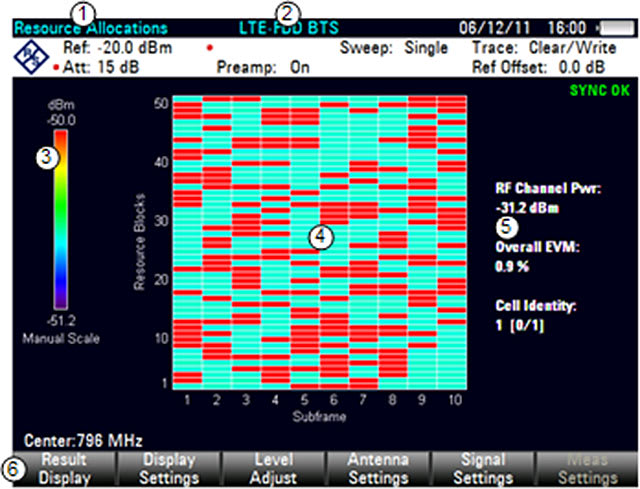
Task: Click the 'Subframe' axis label
Action: pyautogui.click(x=319, y=416)
